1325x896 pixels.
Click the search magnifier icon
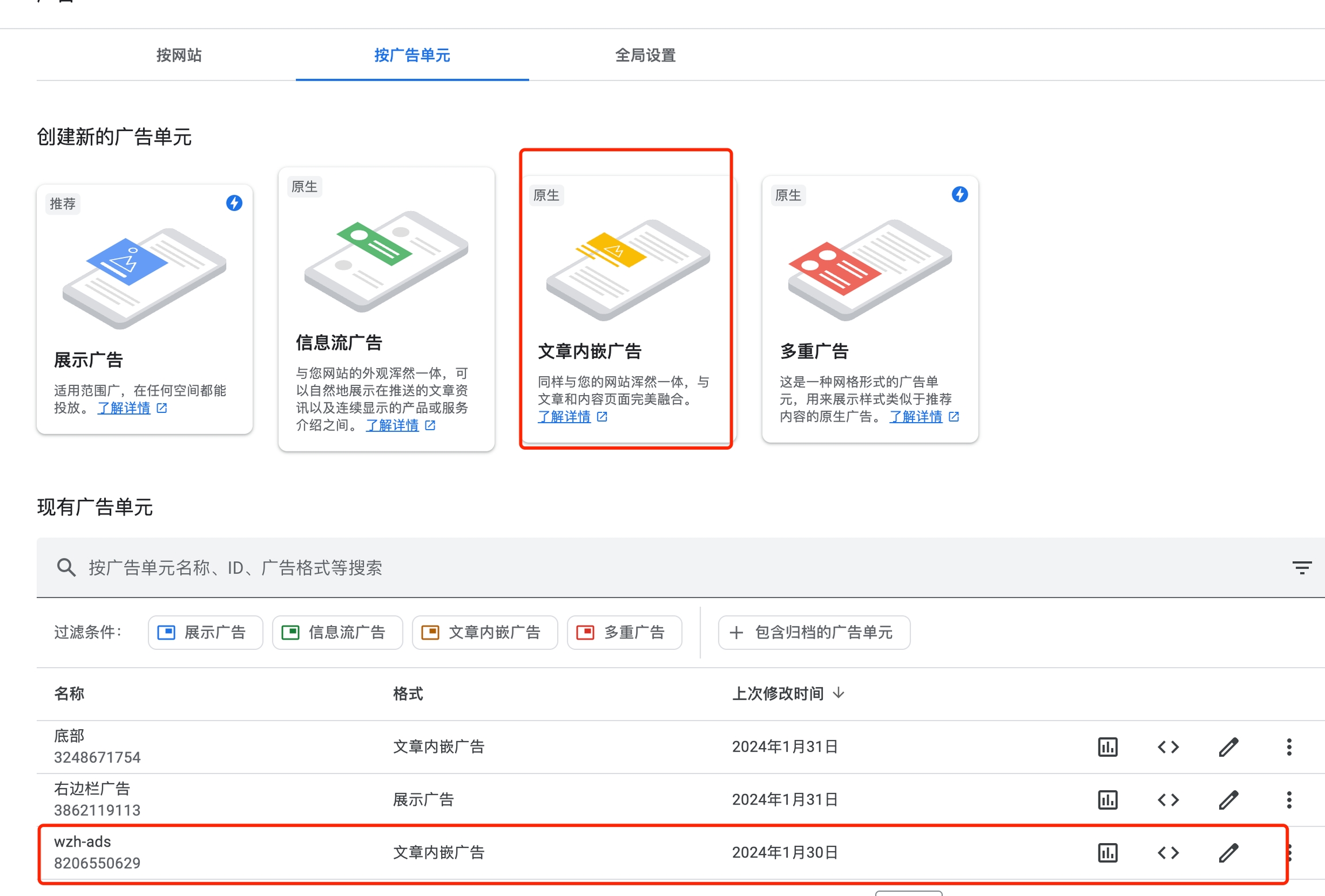(x=67, y=568)
